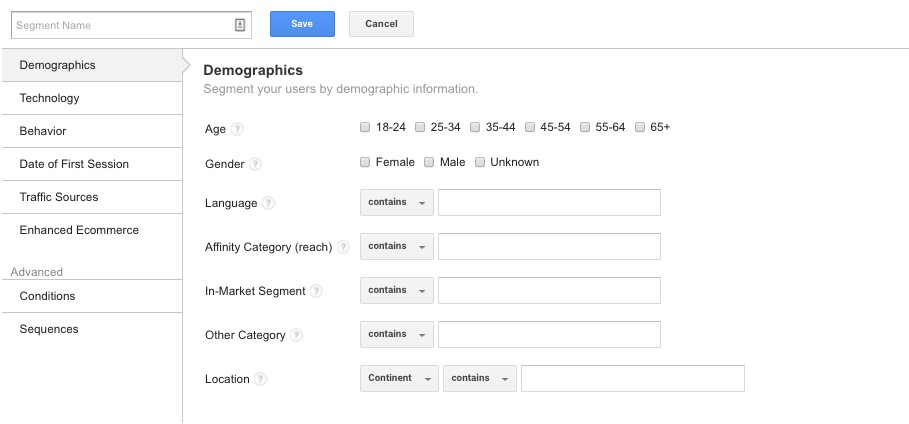Screen dimensions: 909x424
Task: Click Affinity Category help icon
Action: pyautogui.click(x=343, y=247)
